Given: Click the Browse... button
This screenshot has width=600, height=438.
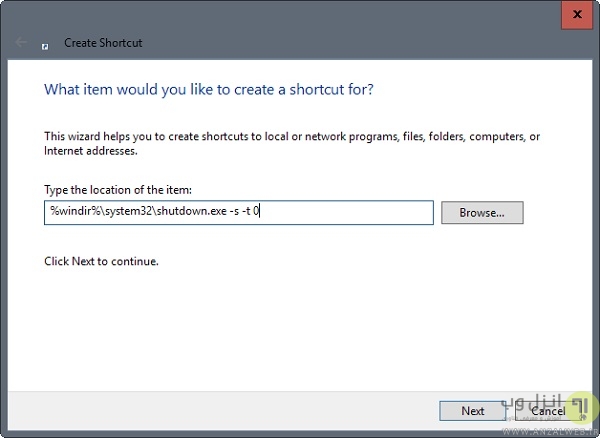Looking at the screenshot, I should point(484,213).
